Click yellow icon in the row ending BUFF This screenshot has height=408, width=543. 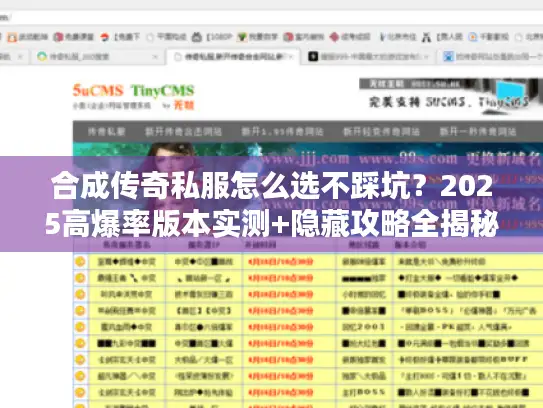80,360
